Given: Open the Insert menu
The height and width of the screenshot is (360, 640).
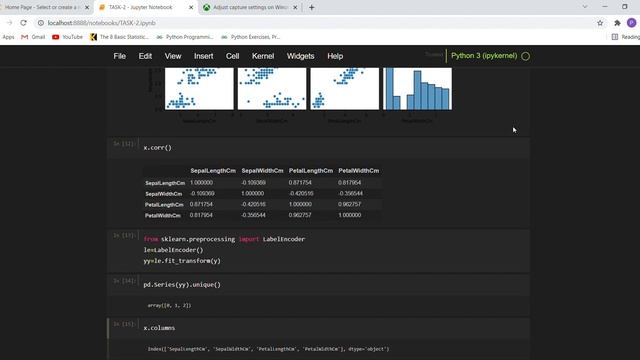Looking at the screenshot, I should point(203,56).
